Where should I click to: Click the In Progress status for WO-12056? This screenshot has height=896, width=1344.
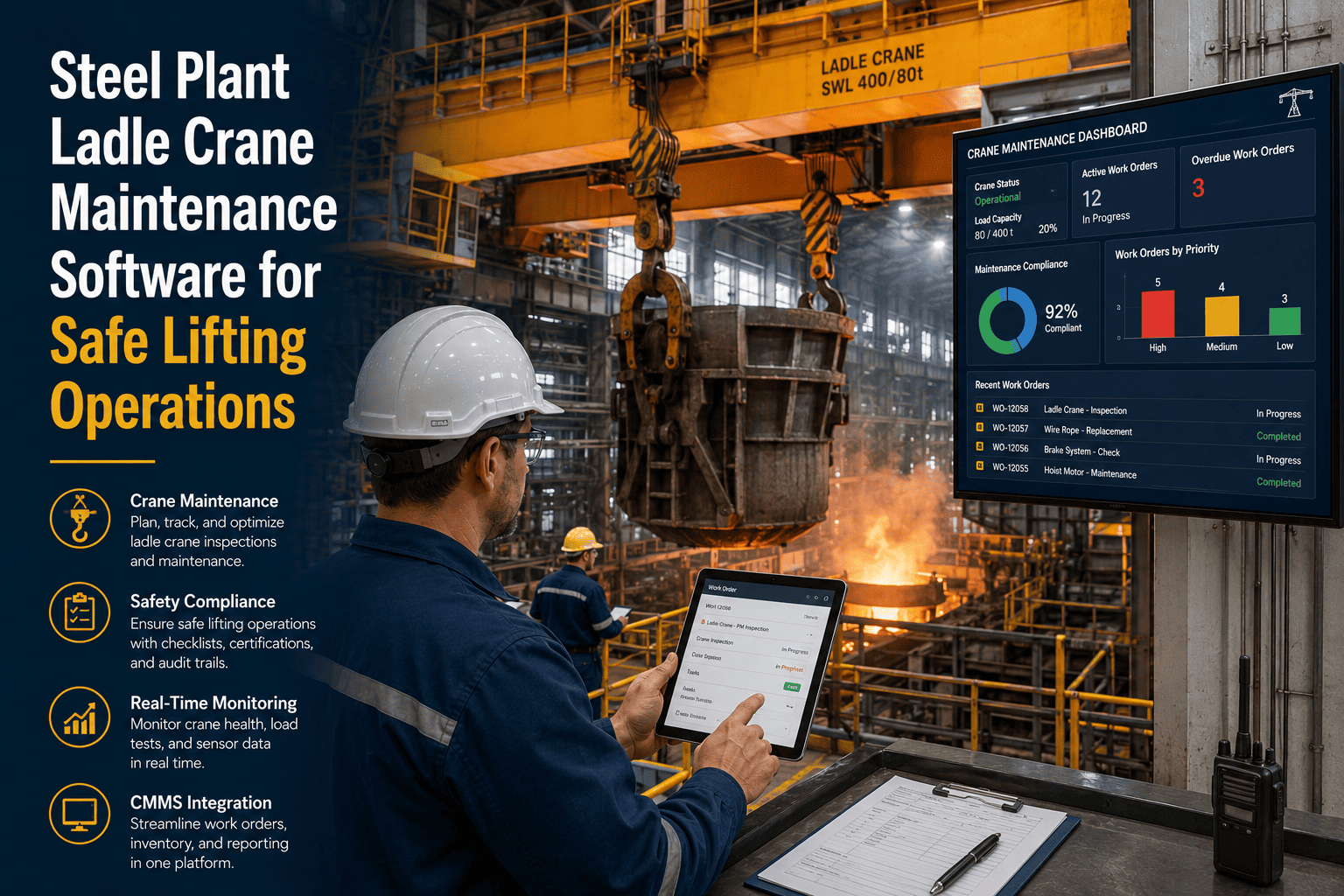tap(1278, 459)
